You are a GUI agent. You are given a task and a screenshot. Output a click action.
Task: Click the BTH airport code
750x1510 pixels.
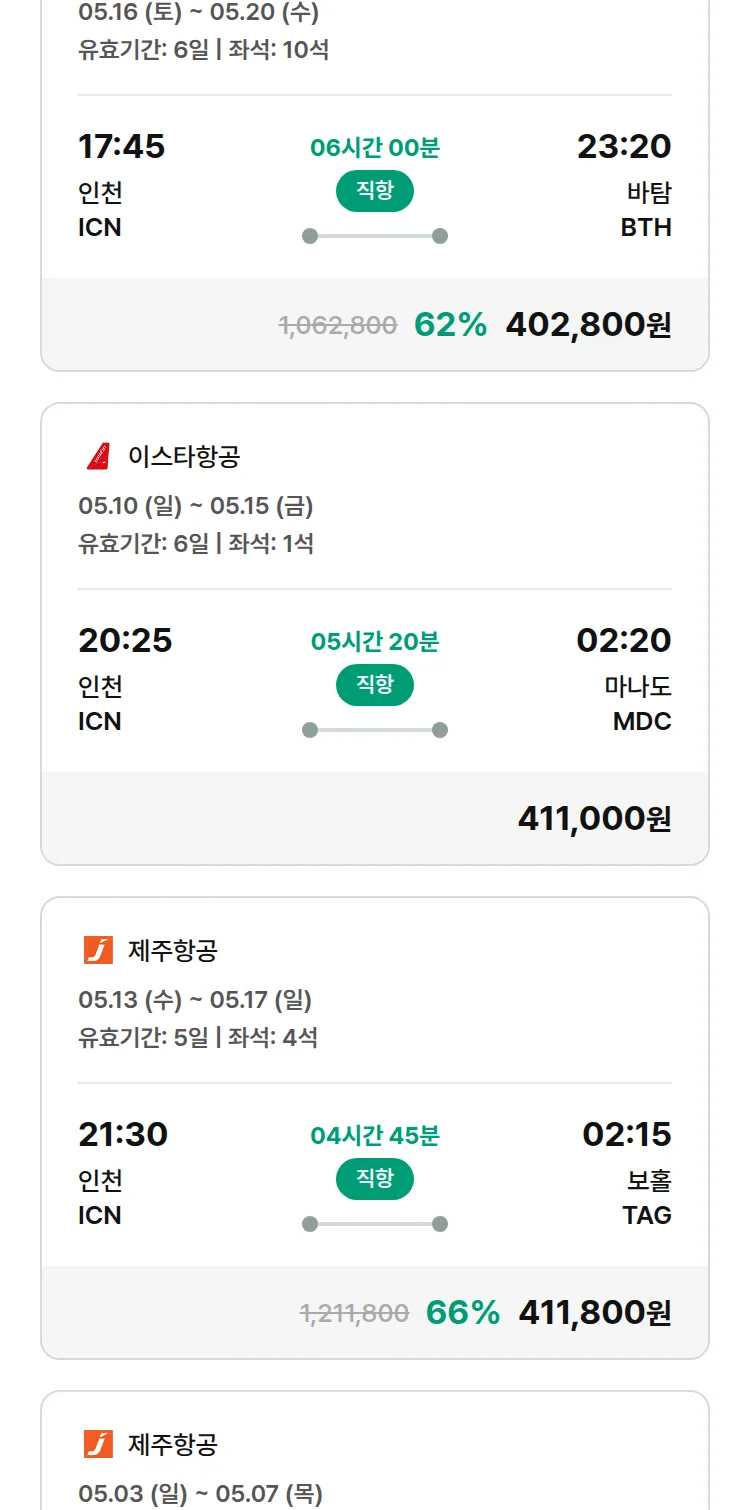[645, 227]
